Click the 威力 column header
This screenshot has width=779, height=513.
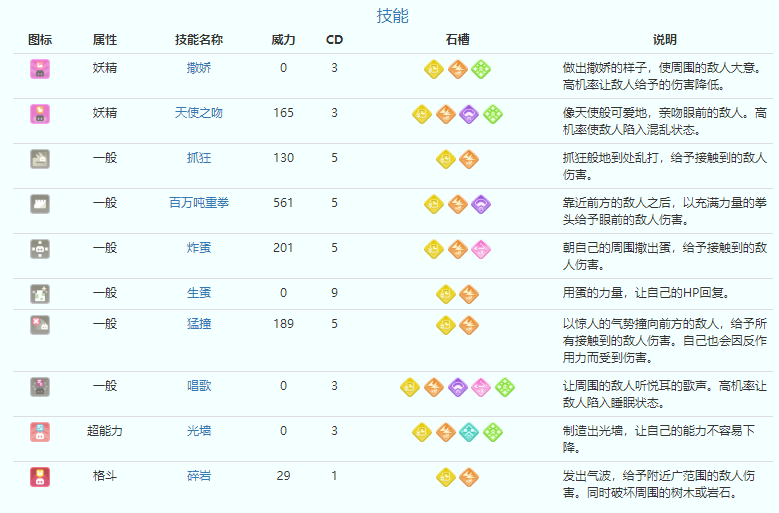(x=283, y=40)
